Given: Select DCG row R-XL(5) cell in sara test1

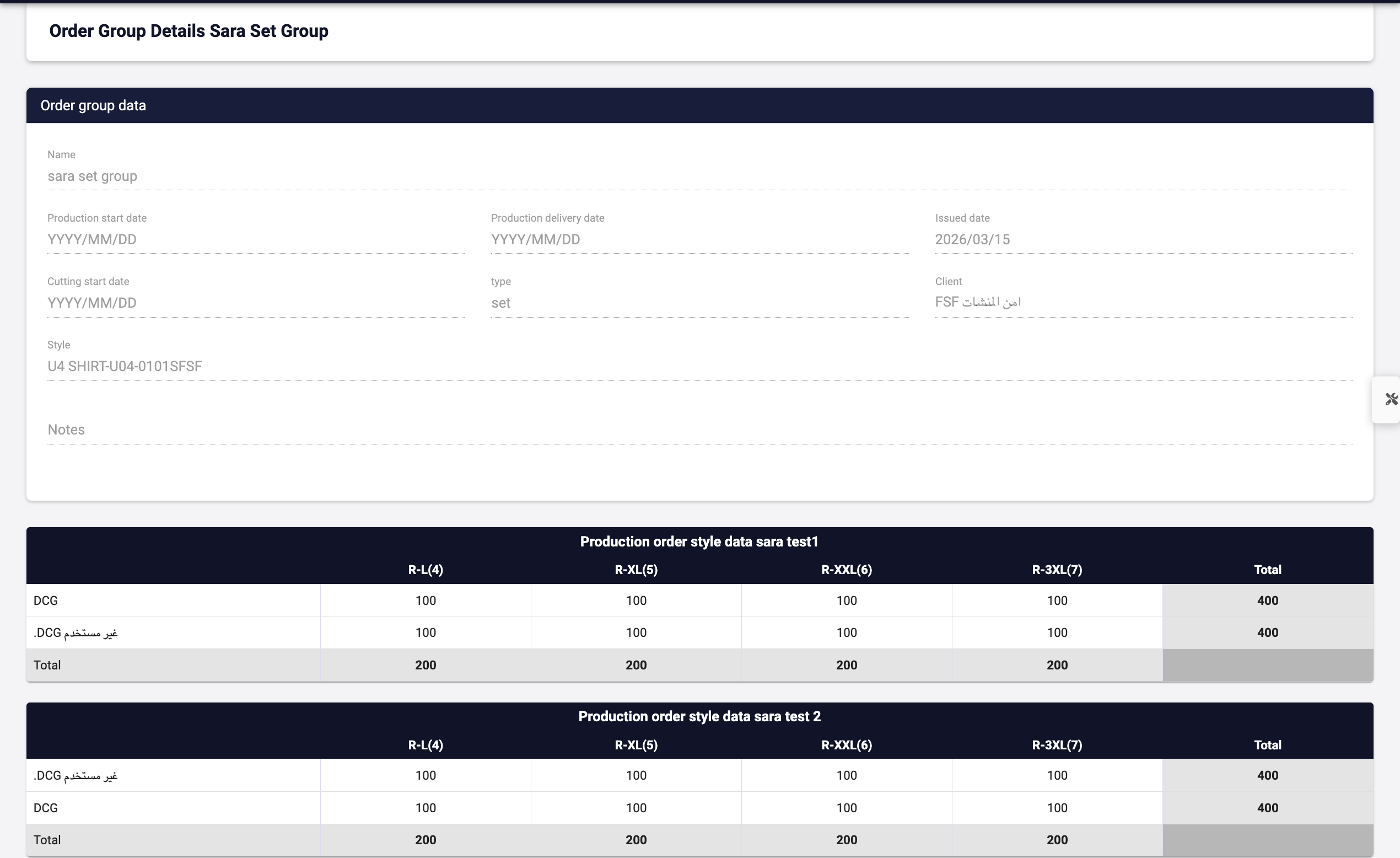Looking at the screenshot, I should [636, 600].
